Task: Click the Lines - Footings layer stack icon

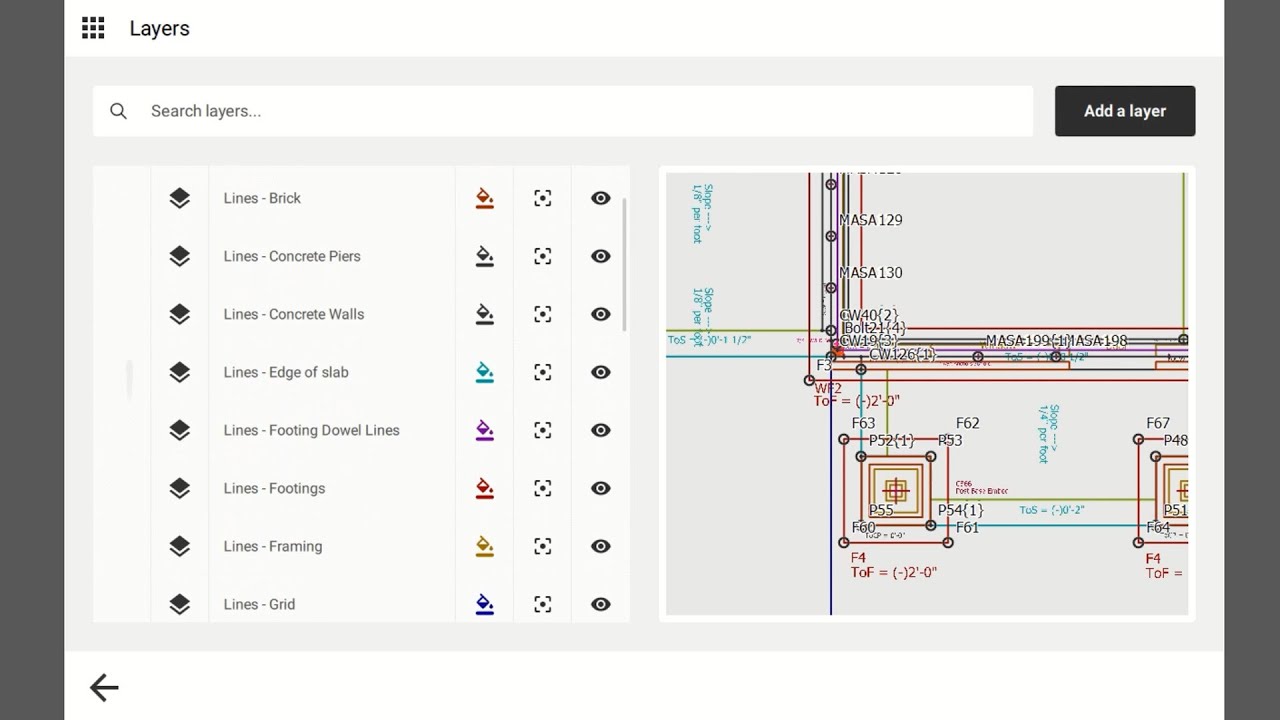Action: pyautogui.click(x=179, y=488)
